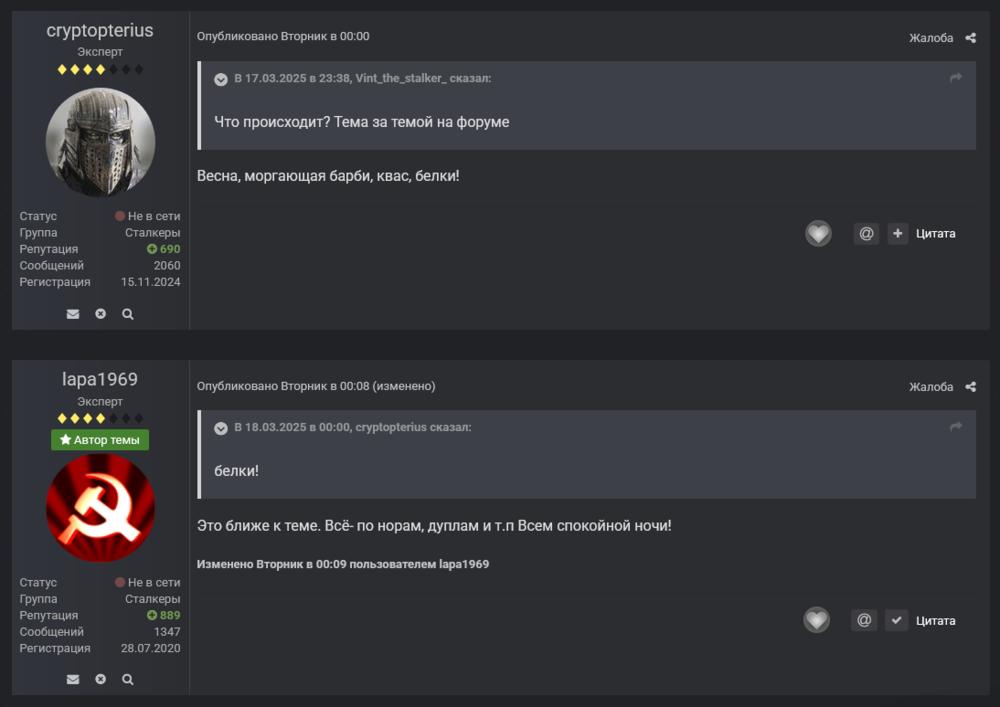Screen dimensions: 1000x707
Task: Click lapa1969's hammer-and-sickle avatar
Action: (x=100, y=508)
